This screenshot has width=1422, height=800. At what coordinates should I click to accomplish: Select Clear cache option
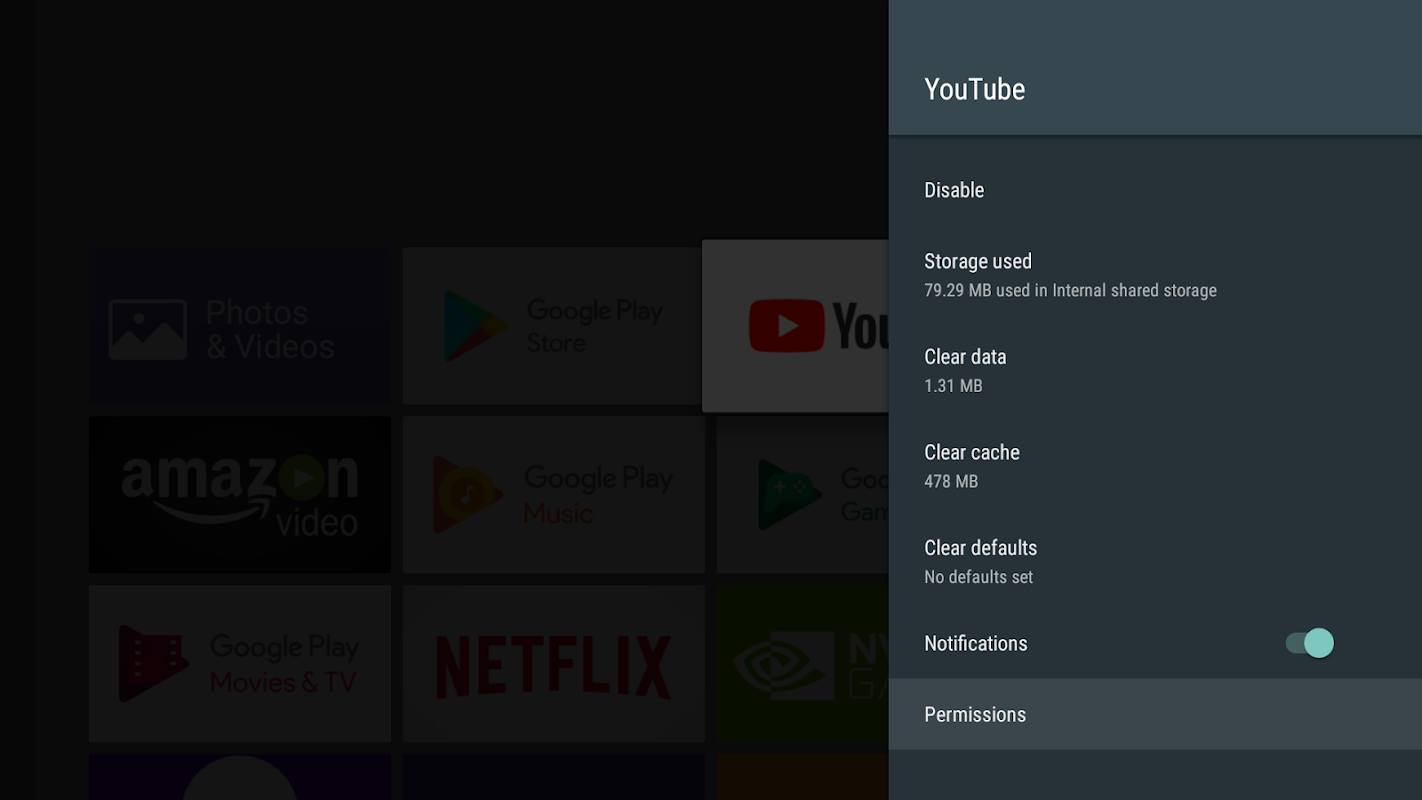click(x=1155, y=466)
